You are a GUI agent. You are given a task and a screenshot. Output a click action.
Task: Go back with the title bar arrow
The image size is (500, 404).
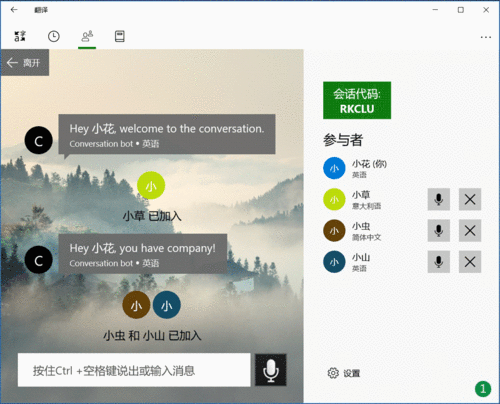pos(14,10)
